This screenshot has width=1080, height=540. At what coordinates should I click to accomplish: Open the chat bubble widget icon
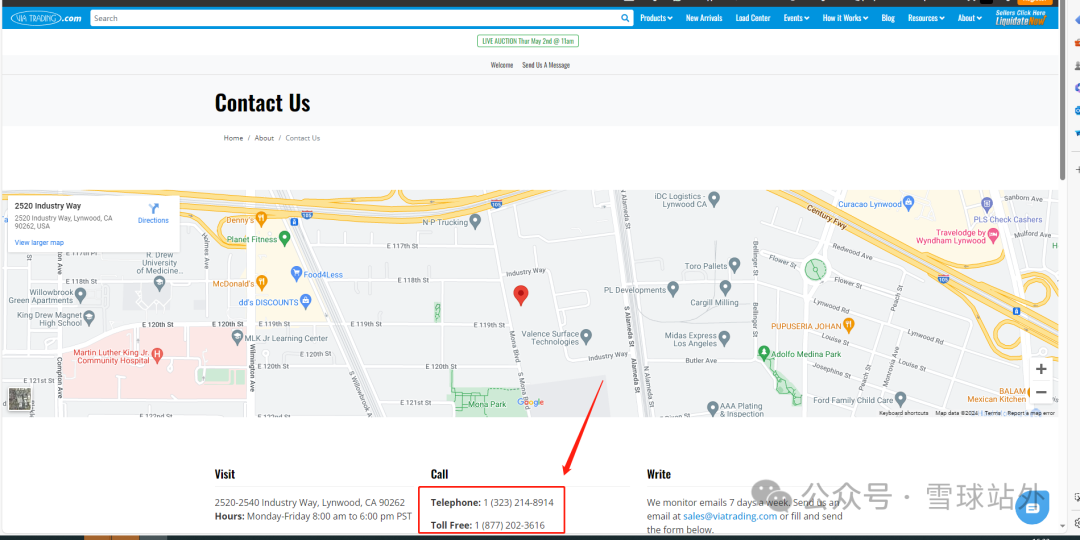click(1031, 507)
